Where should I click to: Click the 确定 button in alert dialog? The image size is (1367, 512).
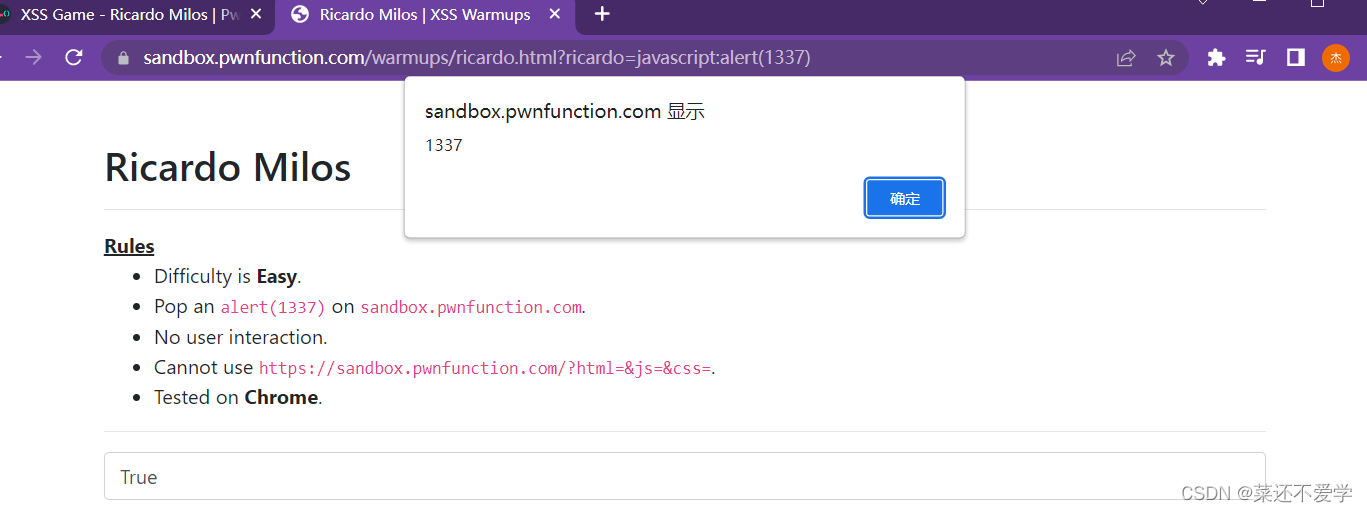[x=905, y=198]
